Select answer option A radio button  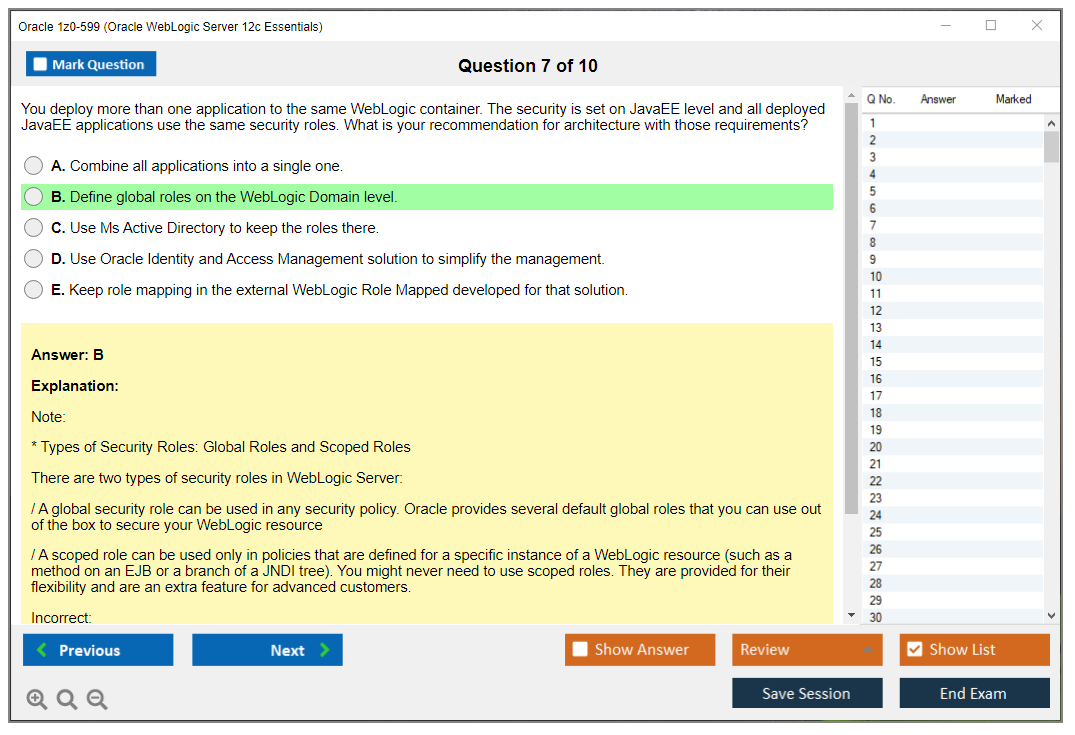point(33,165)
